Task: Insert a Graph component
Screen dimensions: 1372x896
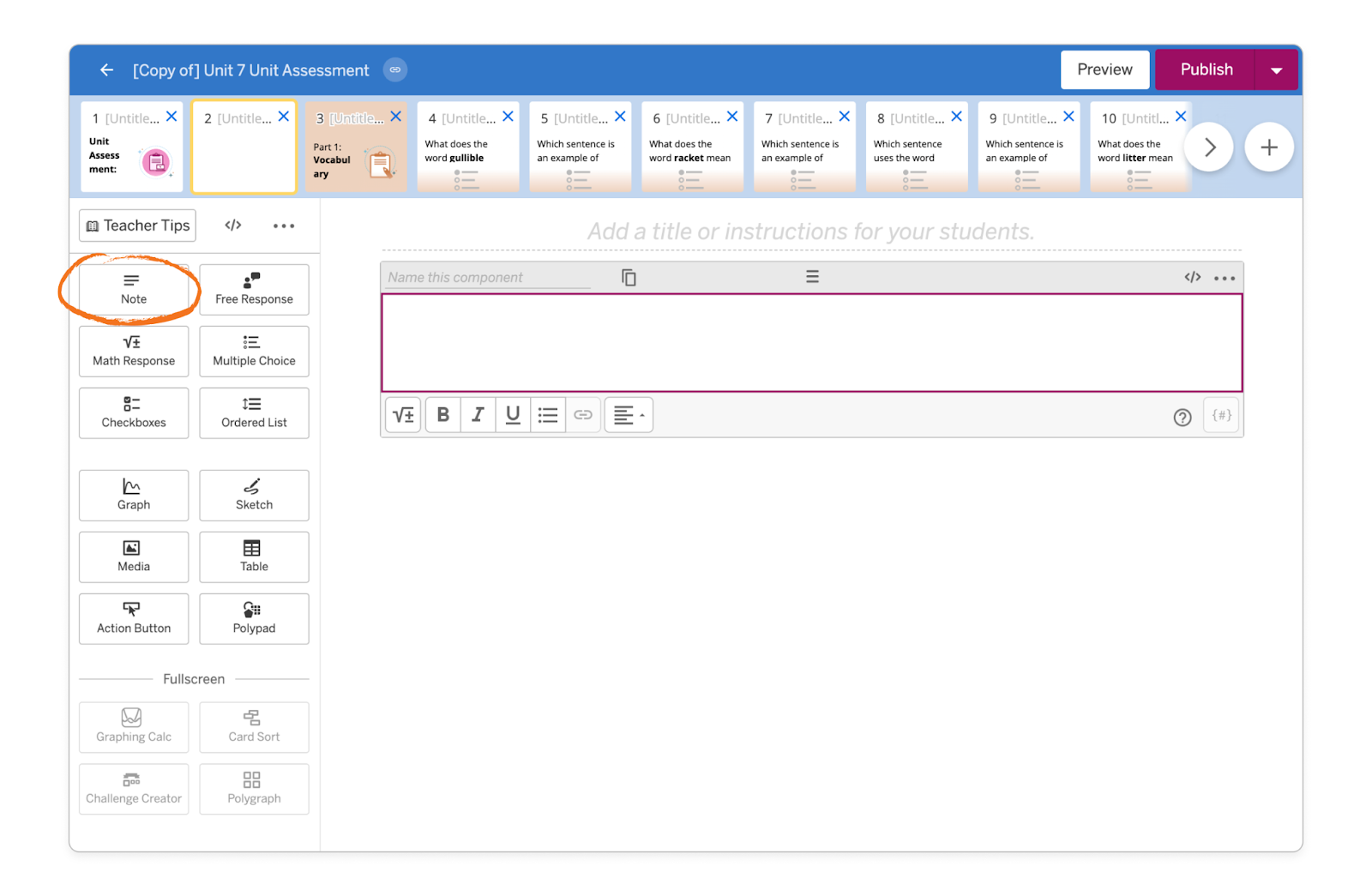Action: coord(133,495)
